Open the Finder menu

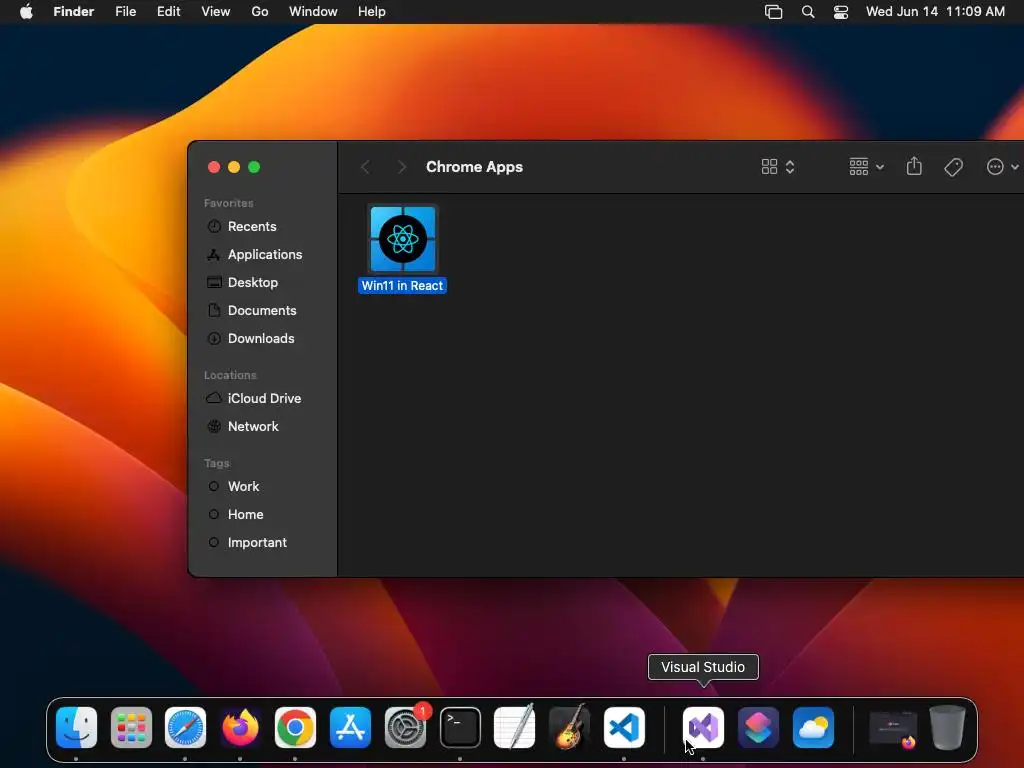point(74,12)
